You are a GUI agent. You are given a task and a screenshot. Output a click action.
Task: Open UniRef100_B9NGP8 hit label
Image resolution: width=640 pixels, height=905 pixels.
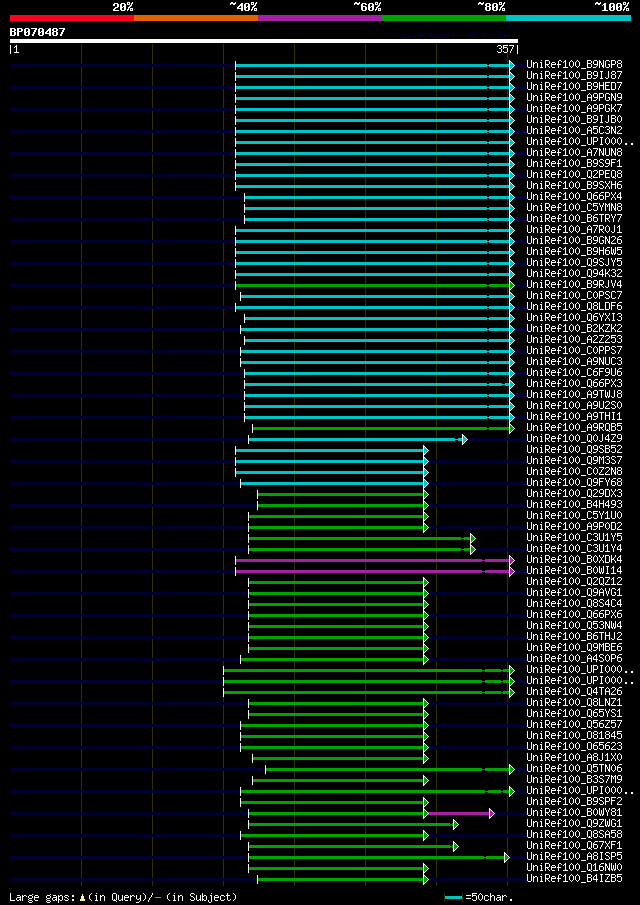pos(574,64)
